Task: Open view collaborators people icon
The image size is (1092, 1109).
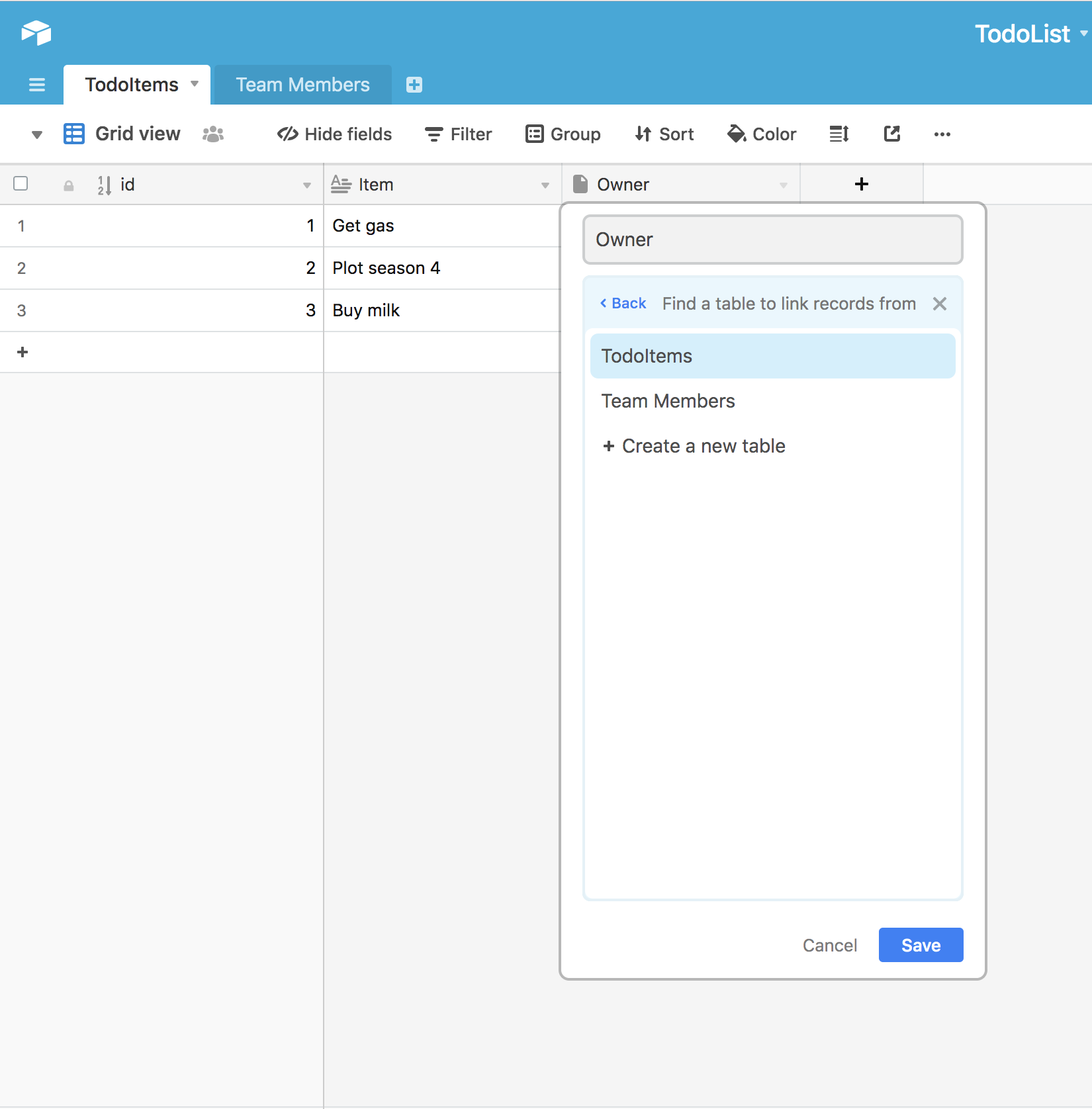Action: 213,134
